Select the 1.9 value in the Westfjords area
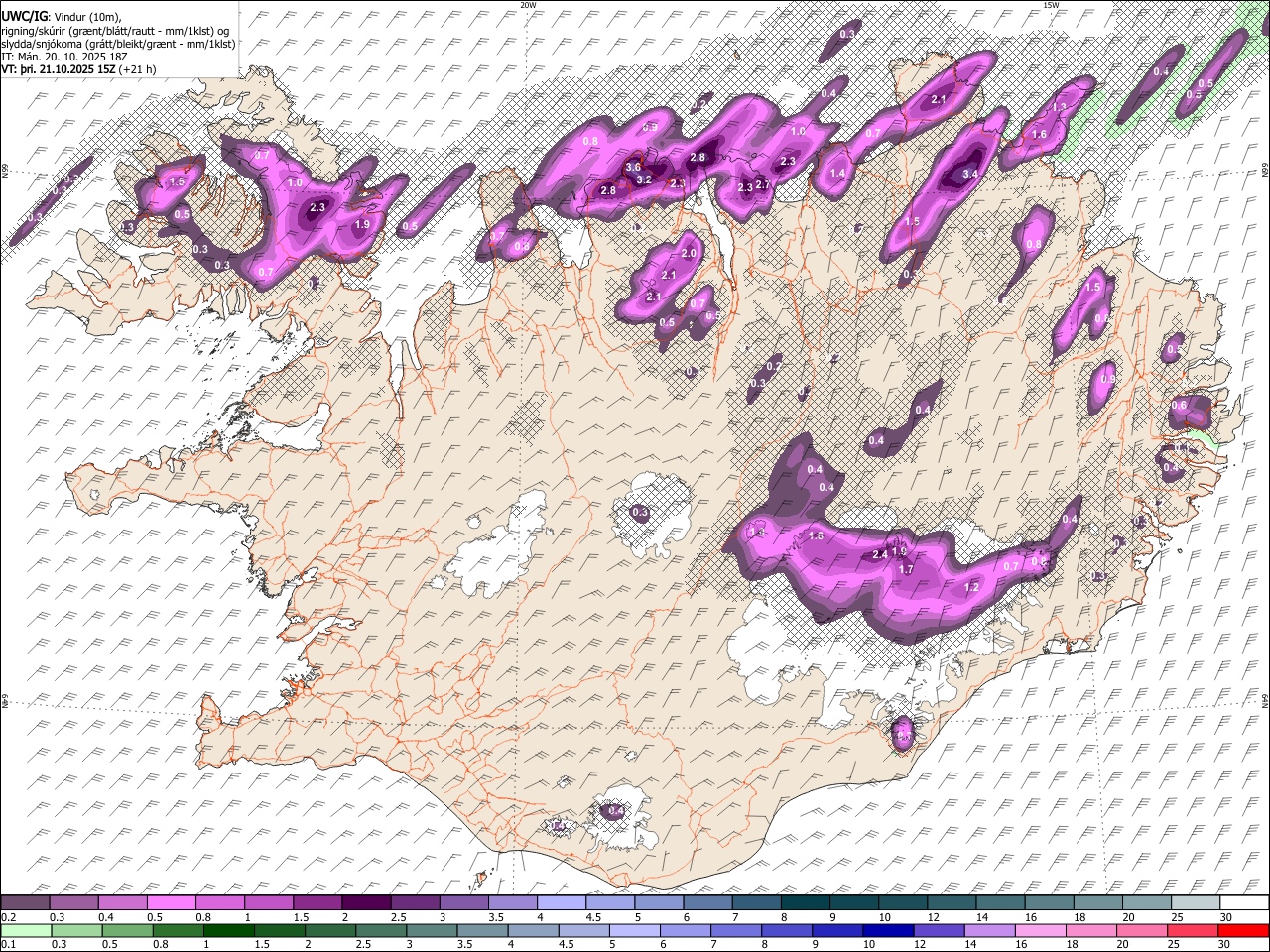This screenshot has width=1270, height=952. pyautogui.click(x=362, y=225)
